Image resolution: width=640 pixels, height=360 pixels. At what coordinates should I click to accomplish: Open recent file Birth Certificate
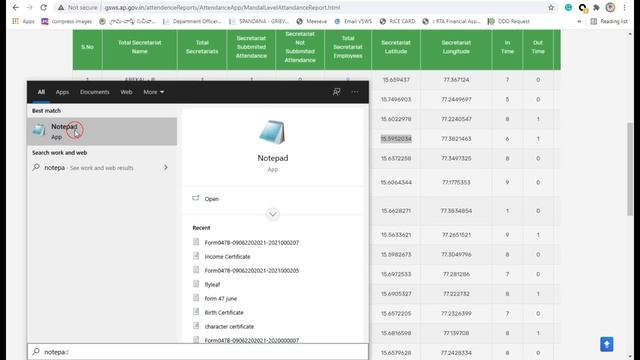click(x=224, y=312)
